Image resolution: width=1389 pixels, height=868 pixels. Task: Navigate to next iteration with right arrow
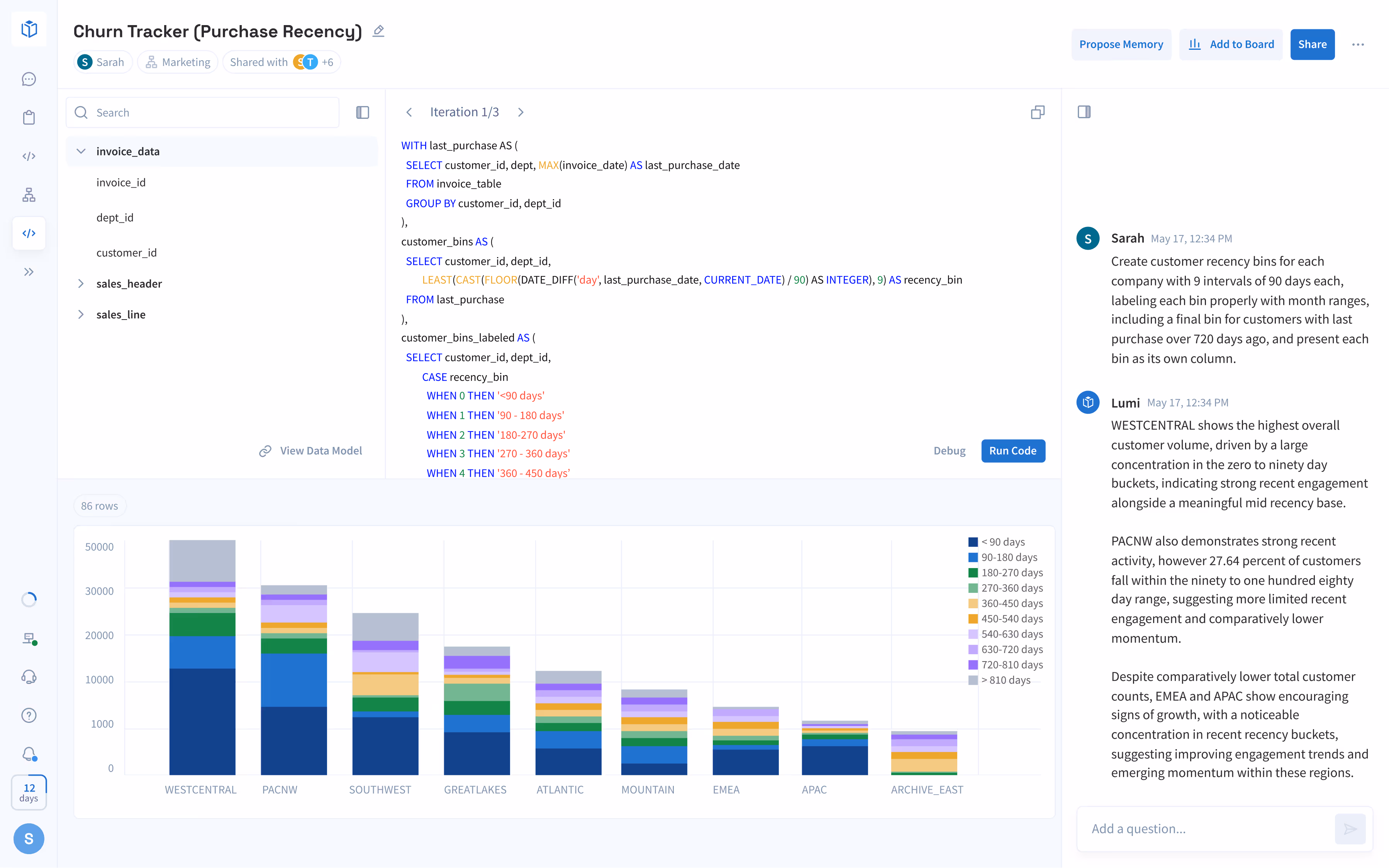(521, 112)
